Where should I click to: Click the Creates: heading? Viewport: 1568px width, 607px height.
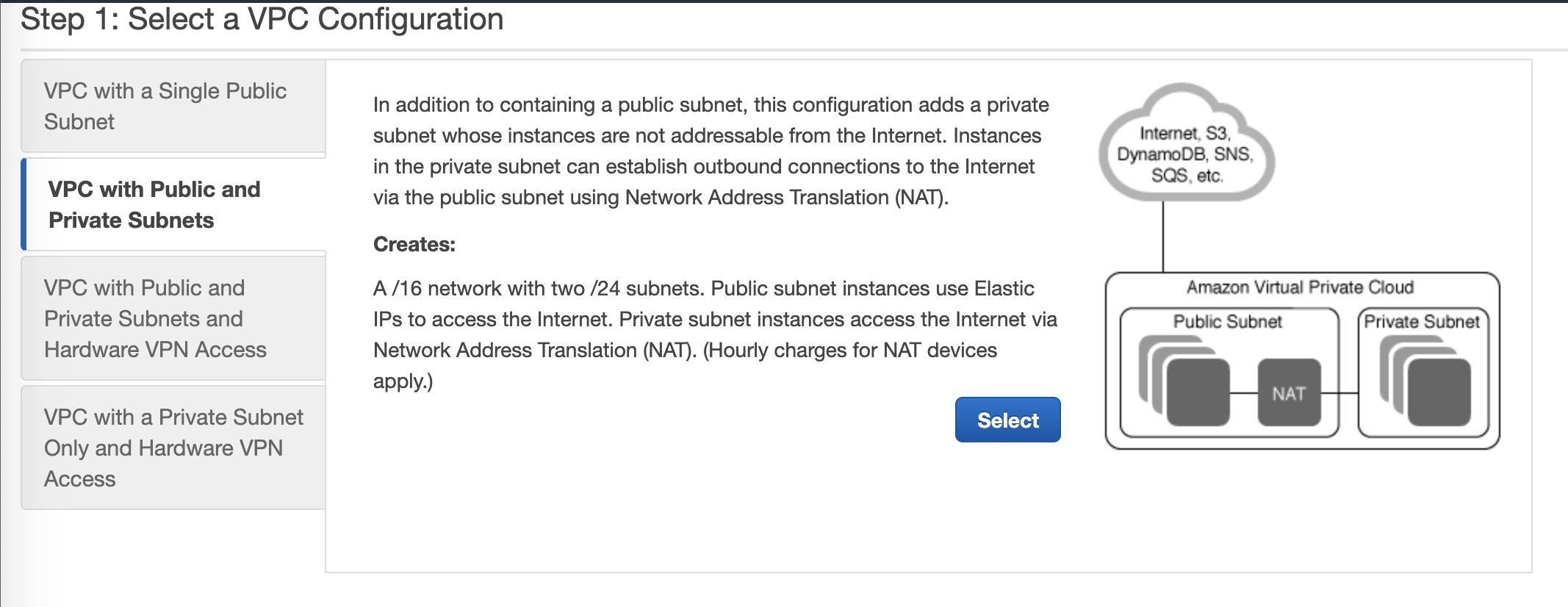coord(414,244)
